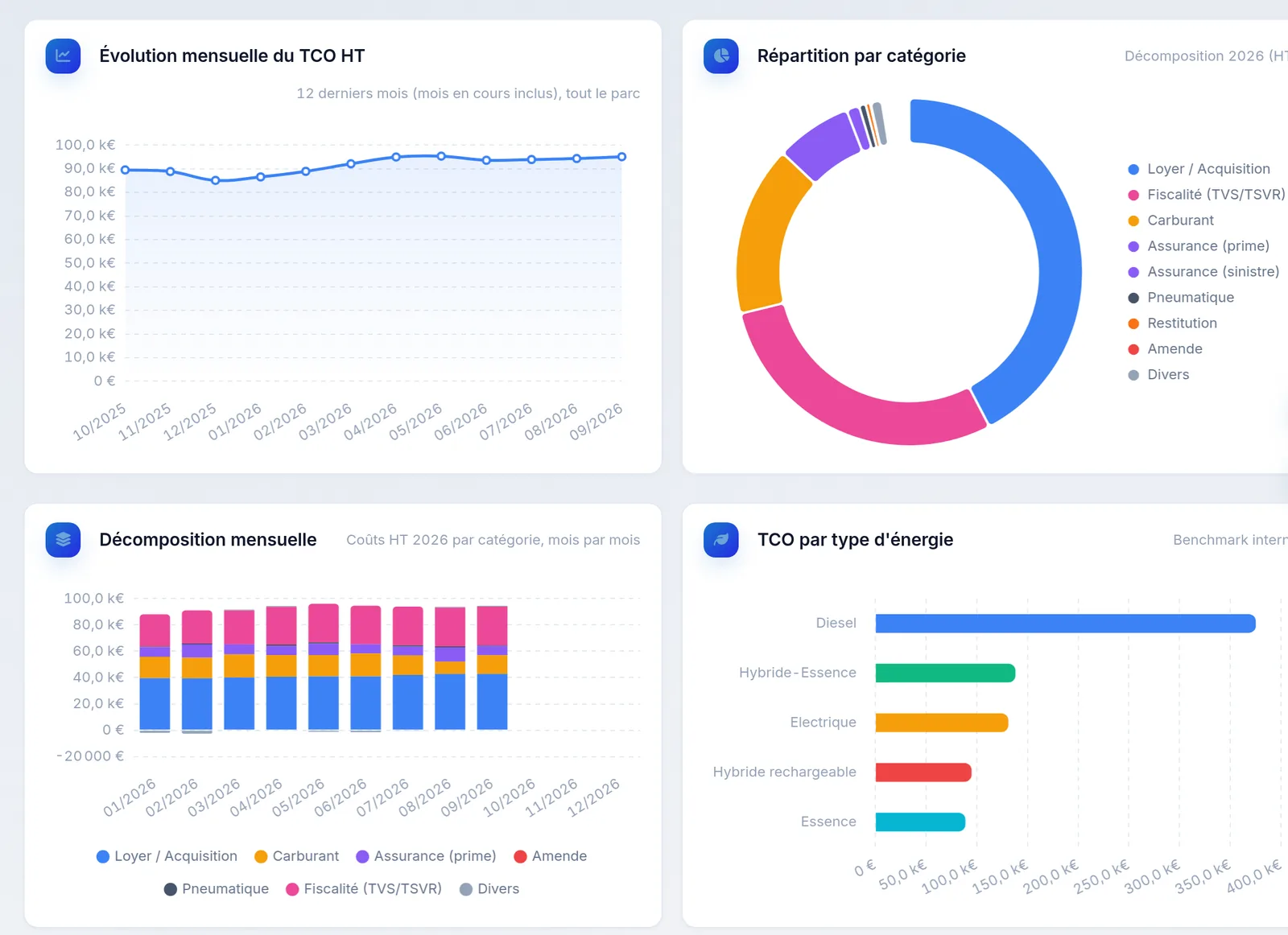Click the pie chart icon beside Répartition par catégorie
Screen dimensions: 1288x935
pos(720,56)
